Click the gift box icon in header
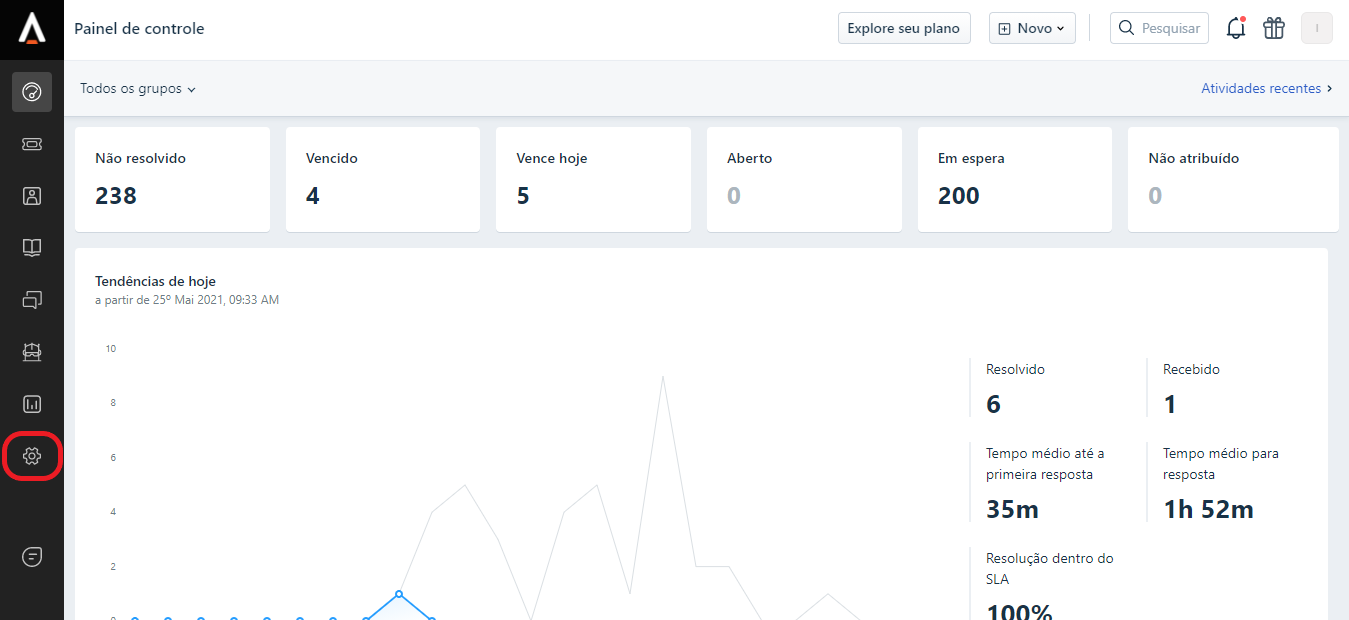1349x620 pixels. click(1273, 28)
